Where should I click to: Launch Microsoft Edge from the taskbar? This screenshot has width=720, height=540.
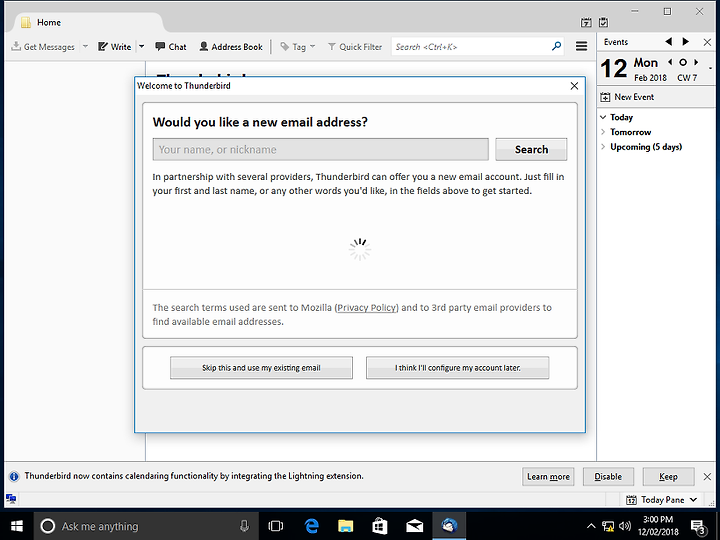pos(312,526)
